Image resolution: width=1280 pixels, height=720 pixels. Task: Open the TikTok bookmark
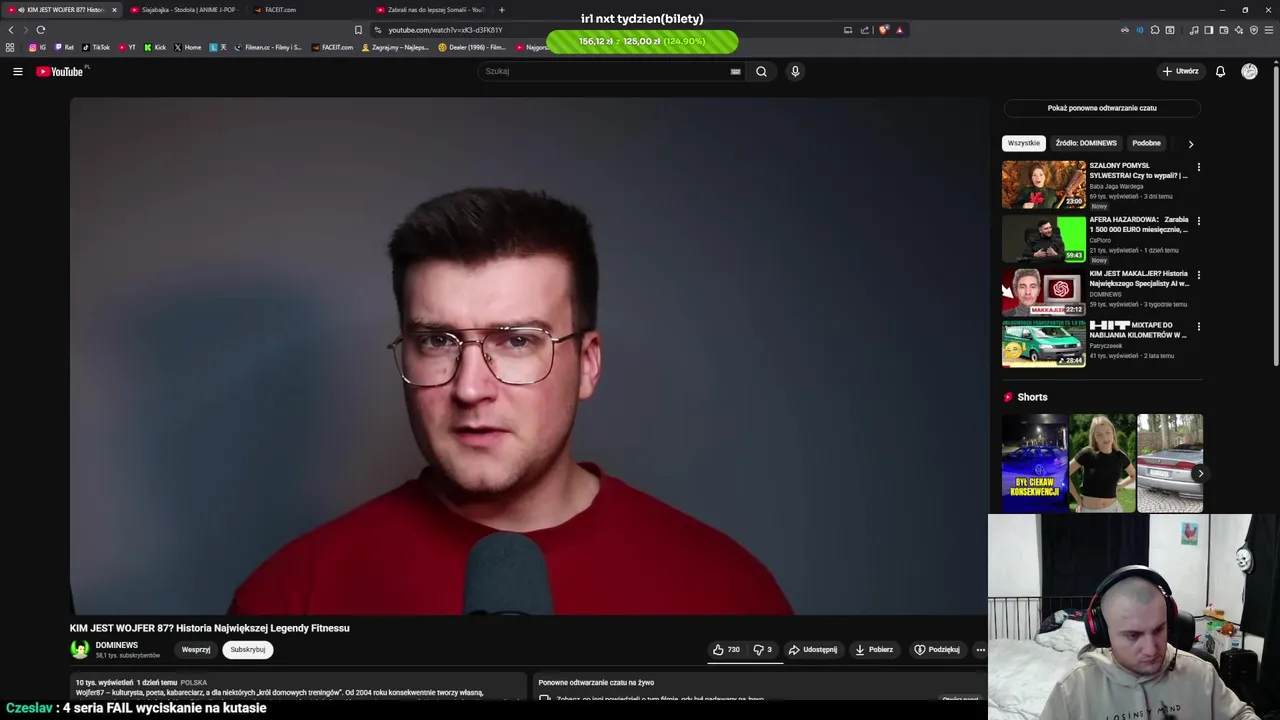click(96, 47)
